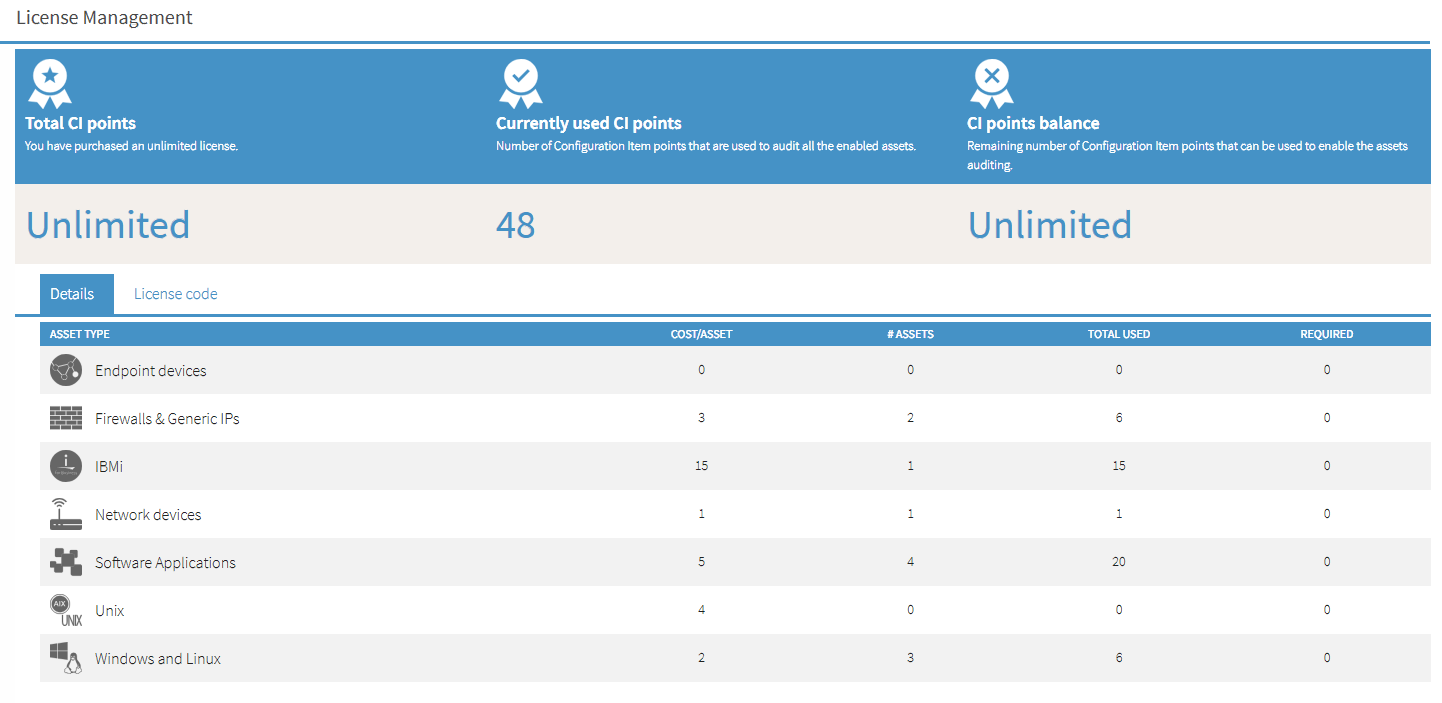The width and height of the screenshot is (1442, 703).
Task: Click the Network devices router icon
Action: tap(66, 514)
